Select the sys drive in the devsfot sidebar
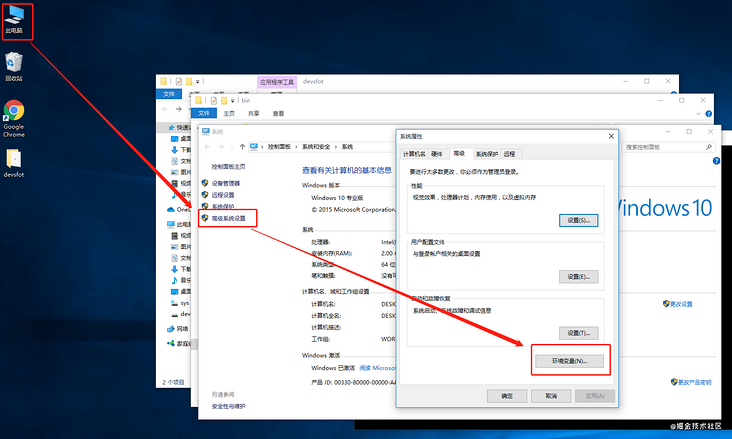This screenshot has width=732, height=439. click(x=180, y=303)
